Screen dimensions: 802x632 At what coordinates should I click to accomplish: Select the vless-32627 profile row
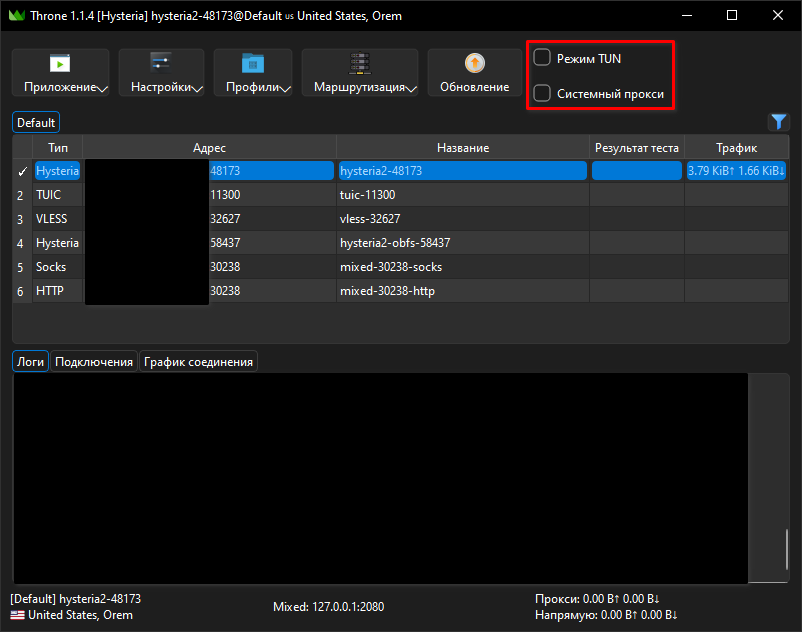click(400, 219)
